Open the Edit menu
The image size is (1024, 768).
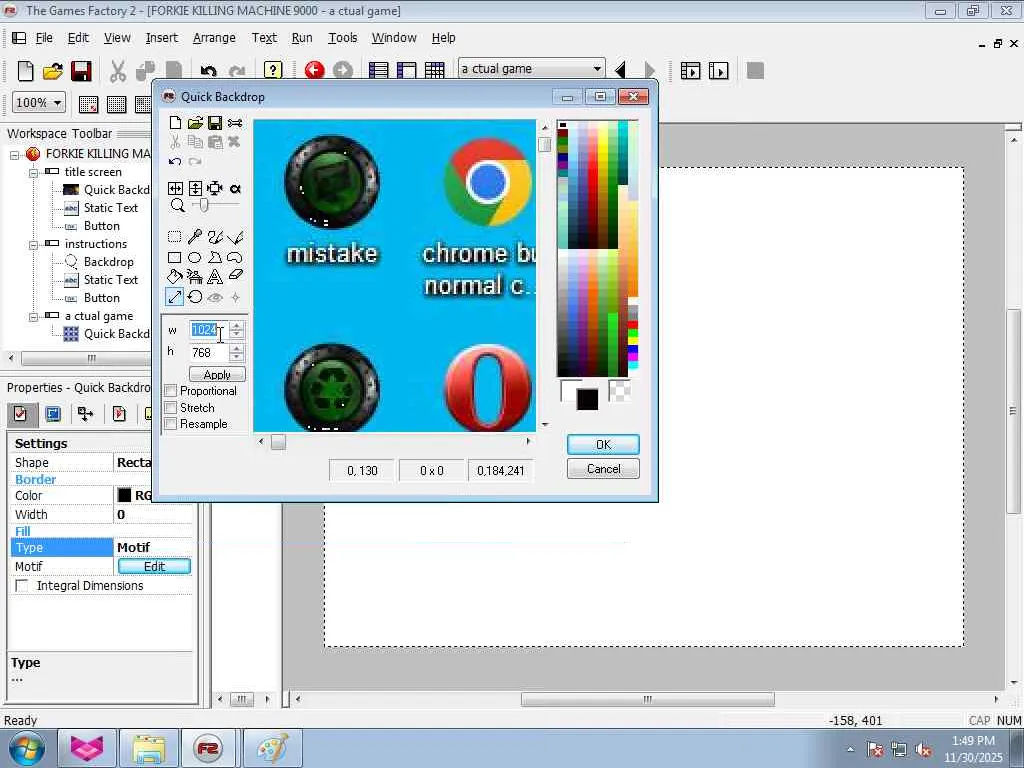point(78,38)
